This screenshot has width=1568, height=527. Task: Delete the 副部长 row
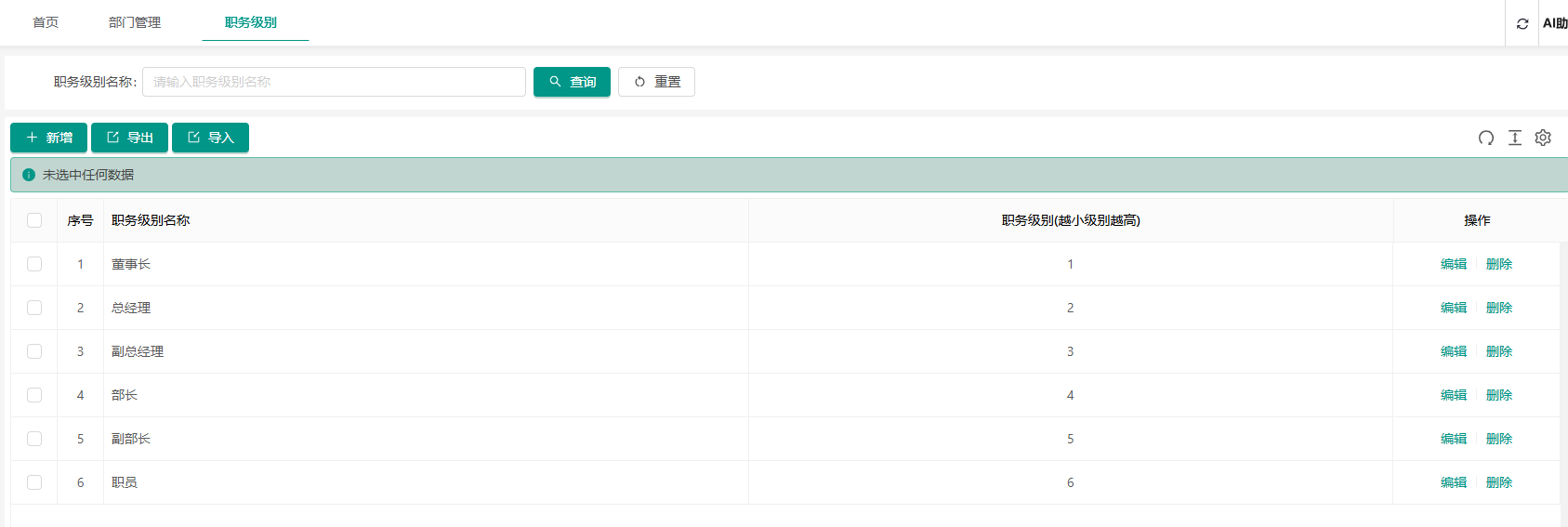1499,439
